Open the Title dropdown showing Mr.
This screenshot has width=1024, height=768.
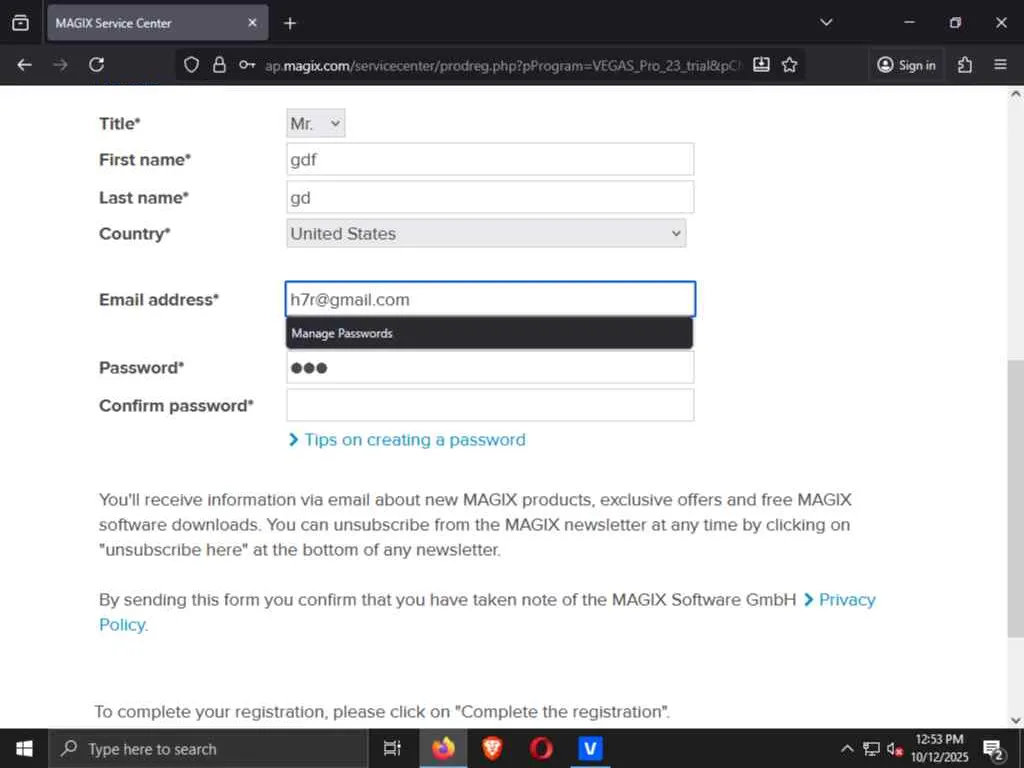315,123
